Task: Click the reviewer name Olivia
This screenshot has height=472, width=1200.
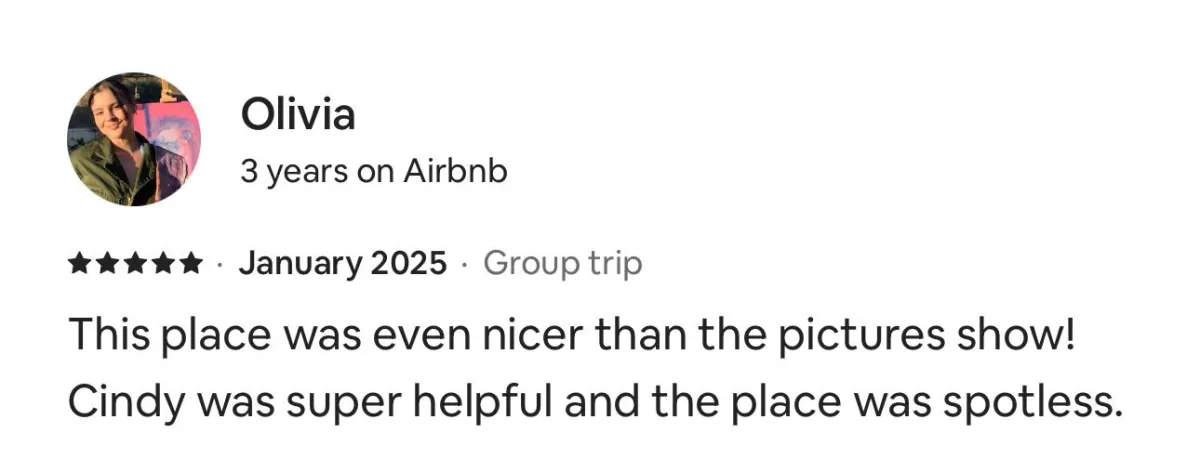Action: (298, 116)
